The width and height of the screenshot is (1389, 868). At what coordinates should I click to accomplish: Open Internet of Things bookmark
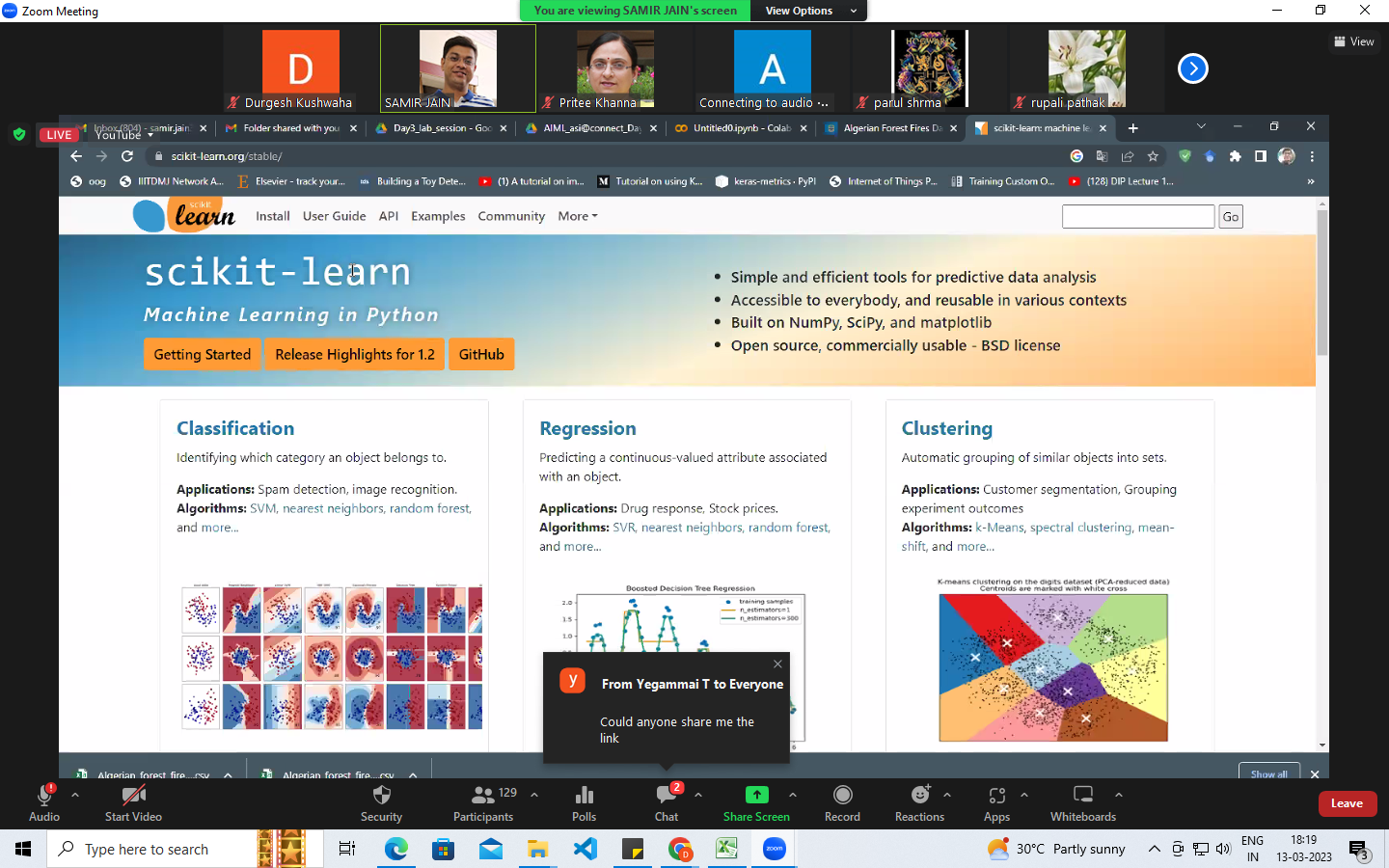point(884,181)
